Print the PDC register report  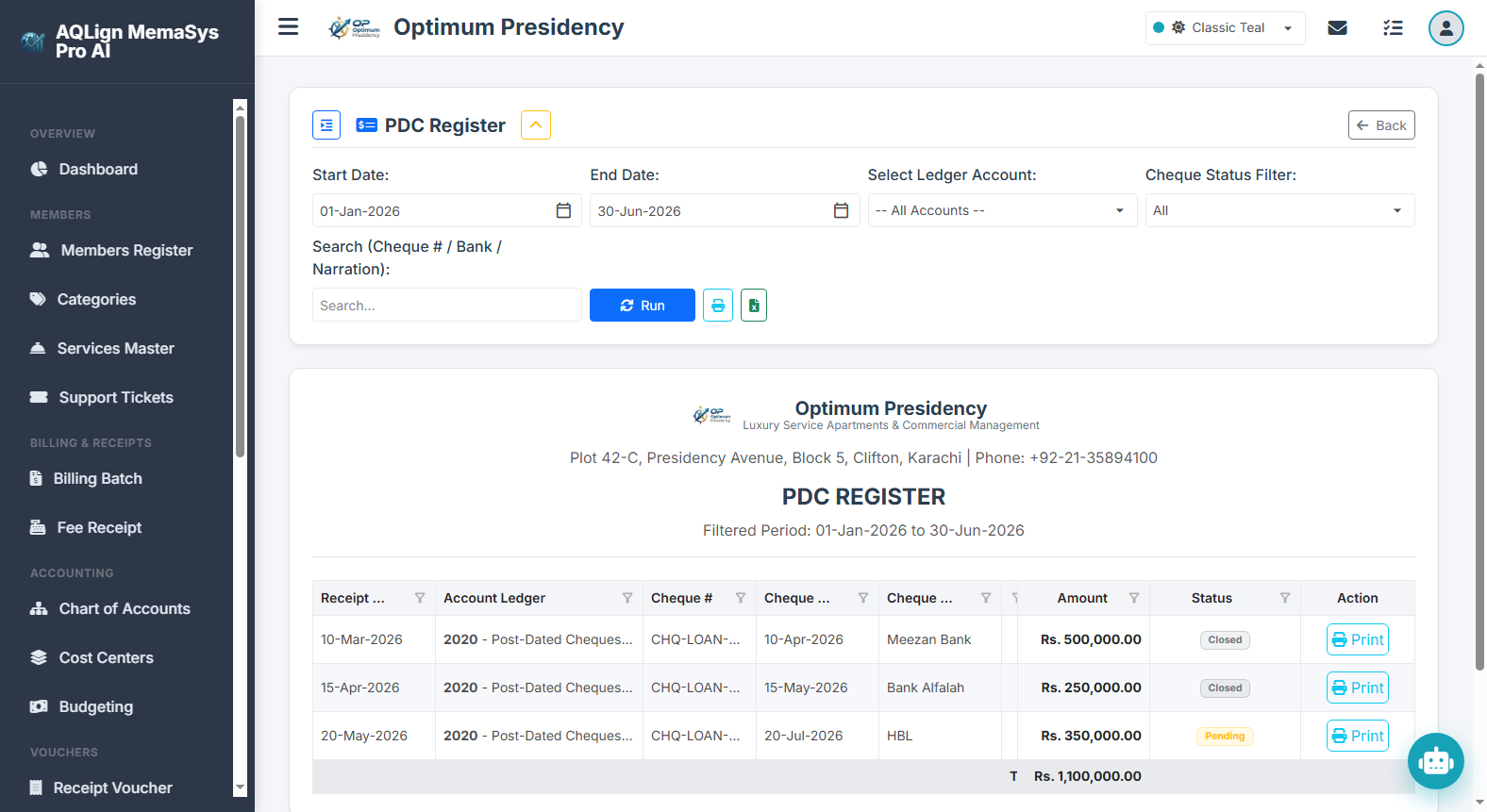pyautogui.click(x=718, y=306)
